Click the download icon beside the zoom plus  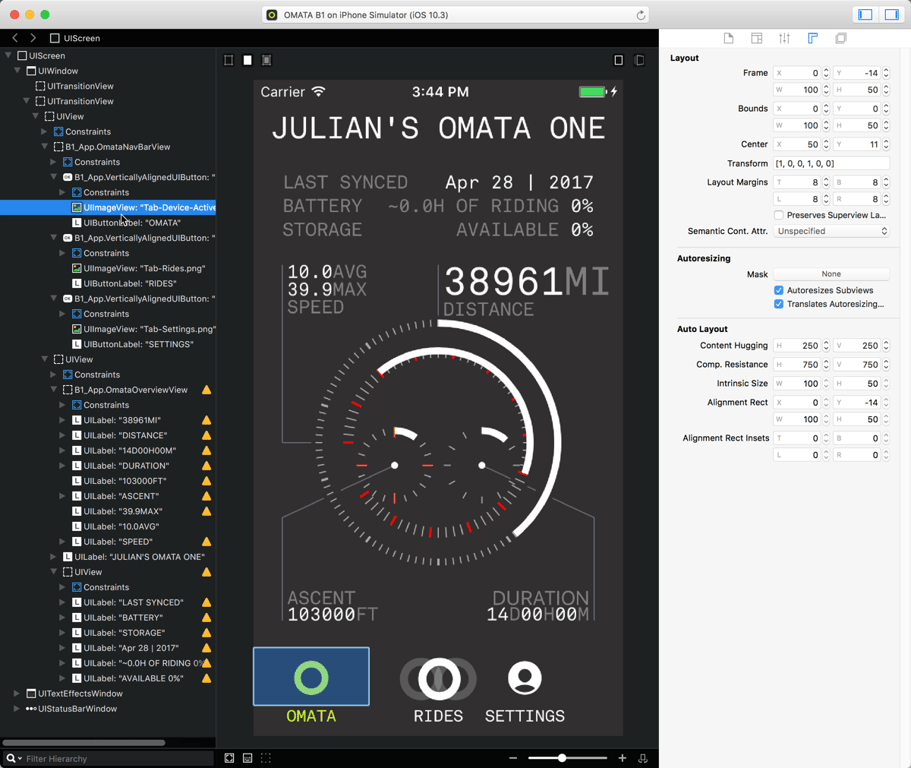pos(643,758)
